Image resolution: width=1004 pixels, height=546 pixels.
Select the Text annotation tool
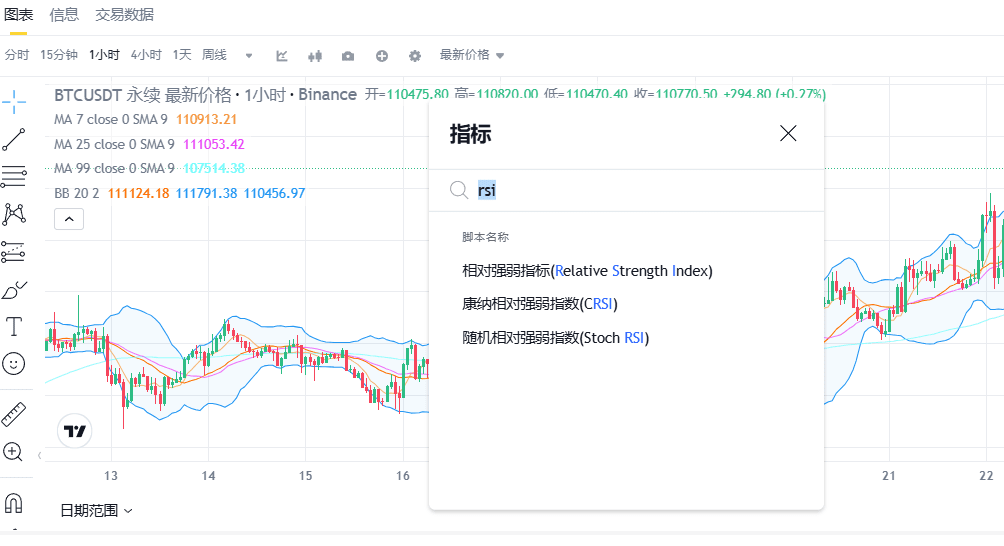click(13, 326)
